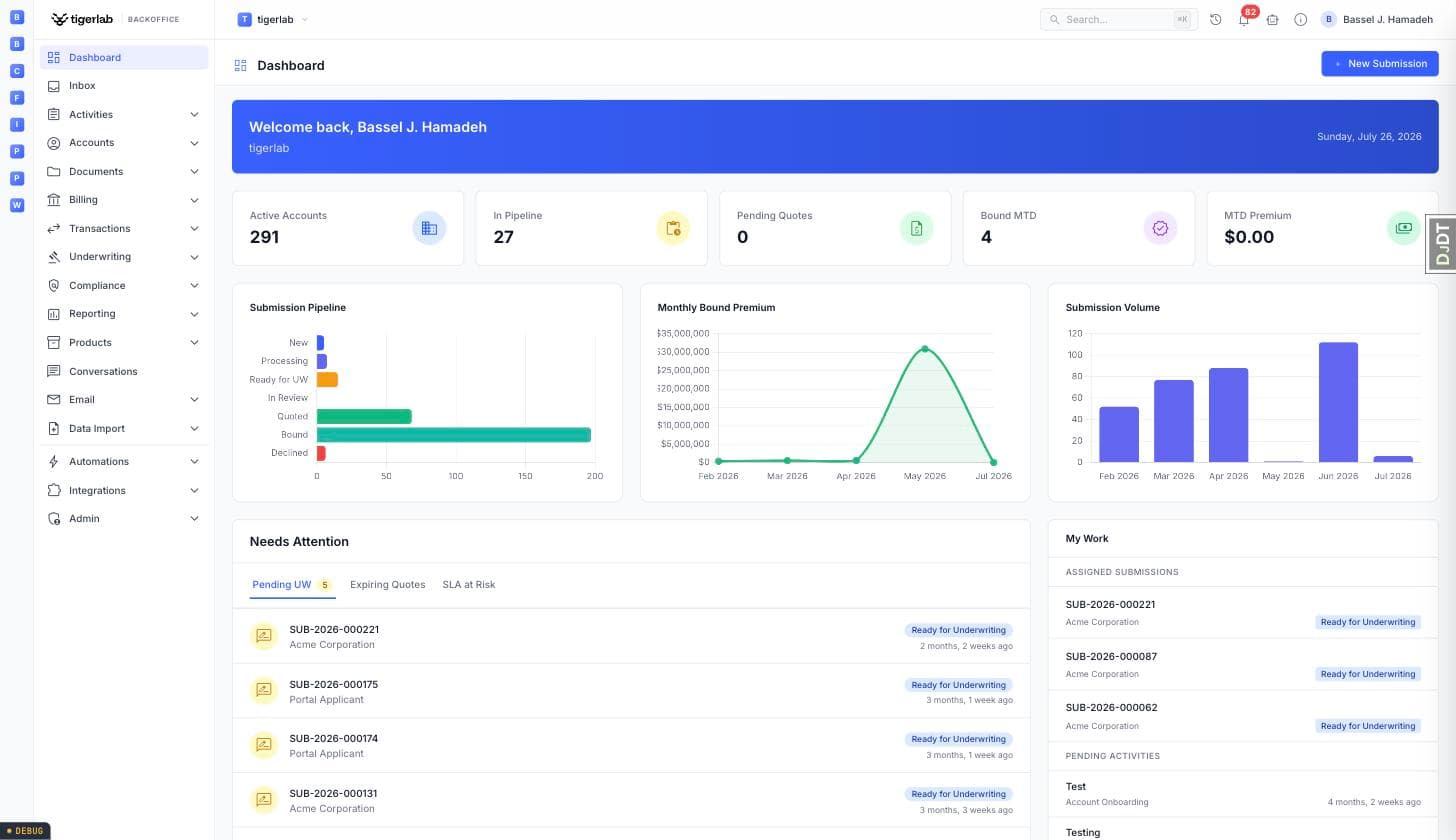Open the notifications bell with 82 badge
Image resolution: width=1456 pixels, height=840 pixels.
[1244, 19]
